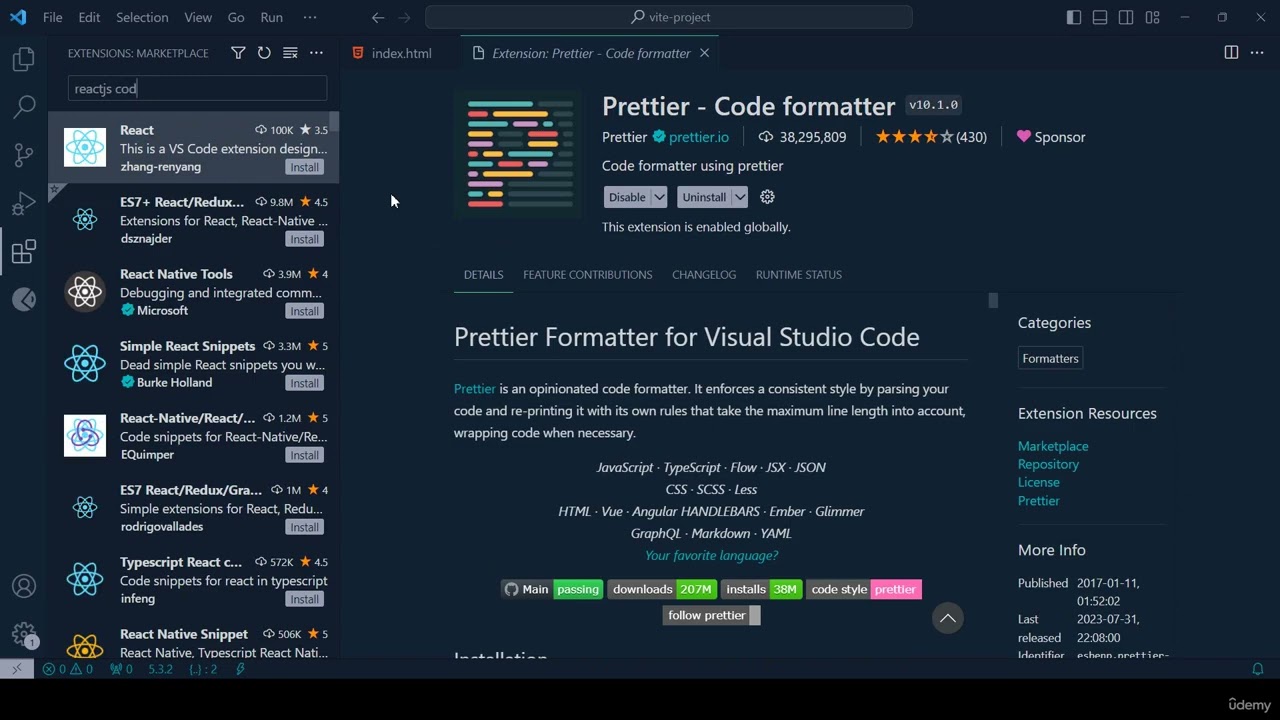This screenshot has width=1280, height=720.
Task: Click the follow prettier badge
Action: click(x=711, y=615)
